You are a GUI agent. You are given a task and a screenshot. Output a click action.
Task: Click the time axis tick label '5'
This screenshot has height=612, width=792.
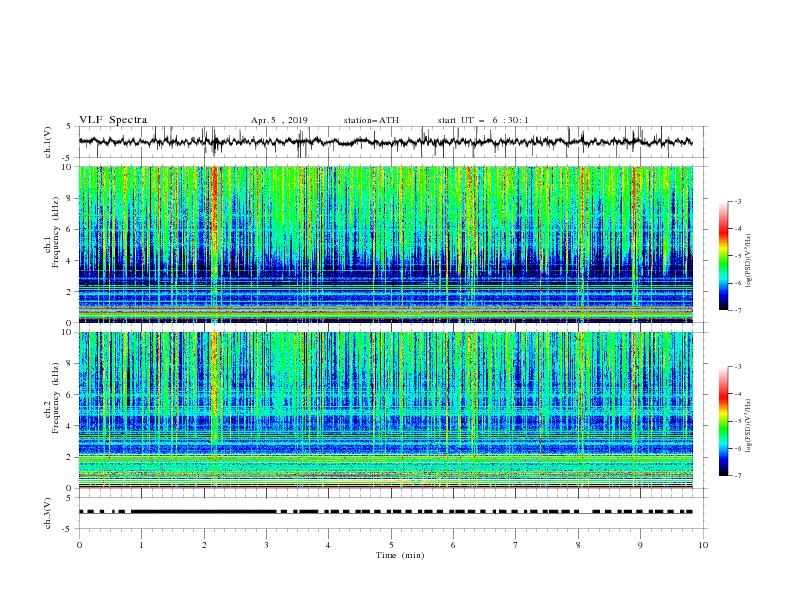click(391, 545)
